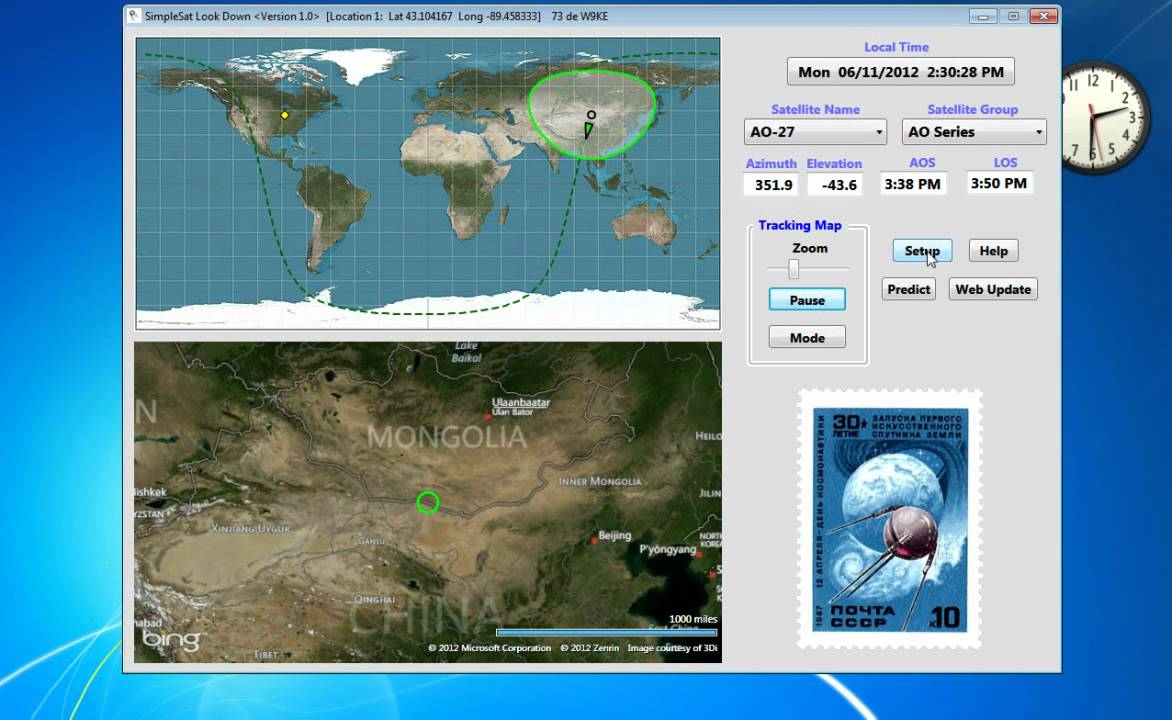Pause the tracking map

pos(807,300)
